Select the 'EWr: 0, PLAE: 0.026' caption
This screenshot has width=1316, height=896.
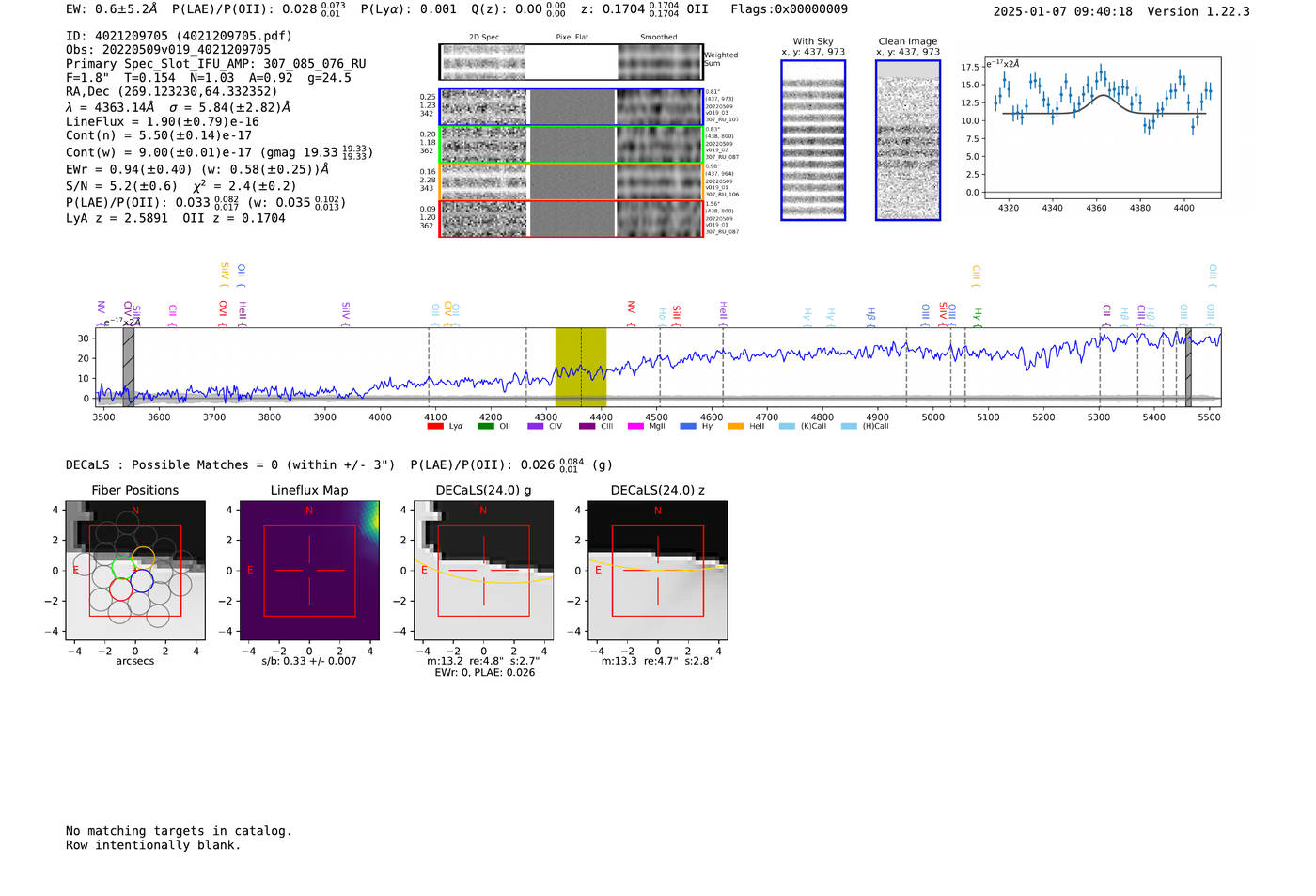[484, 673]
